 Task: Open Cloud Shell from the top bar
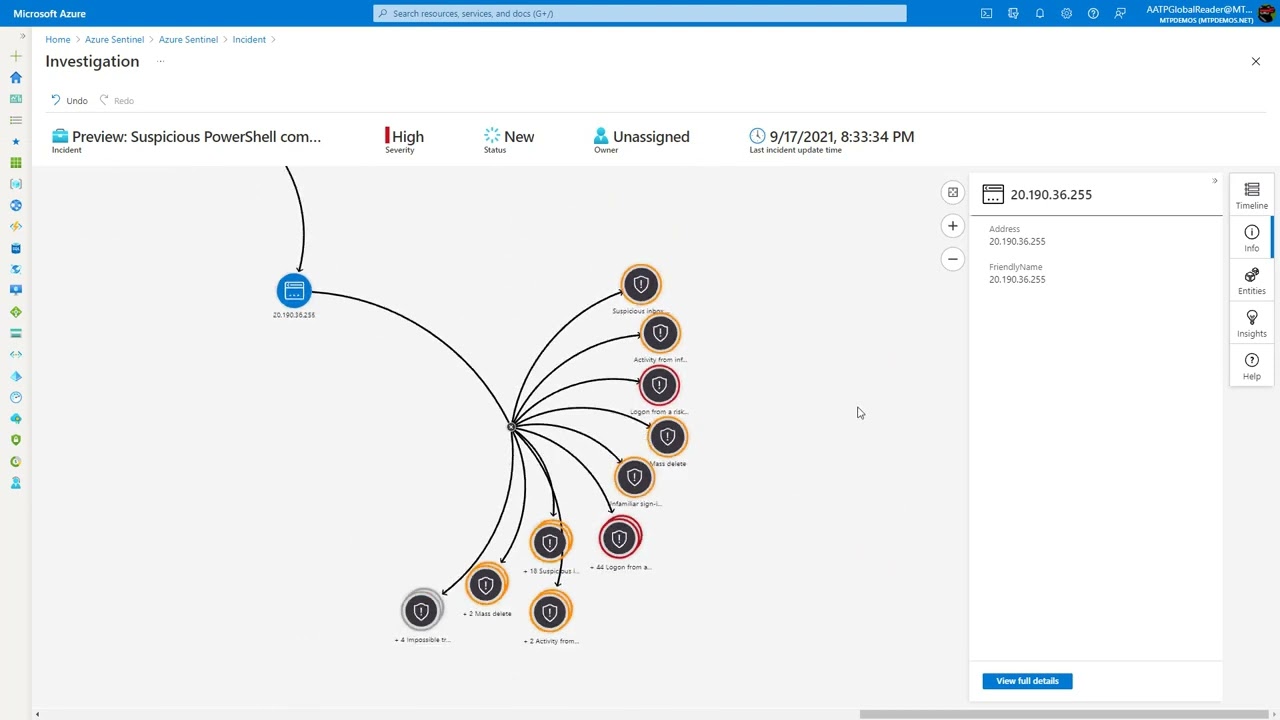pos(986,13)
